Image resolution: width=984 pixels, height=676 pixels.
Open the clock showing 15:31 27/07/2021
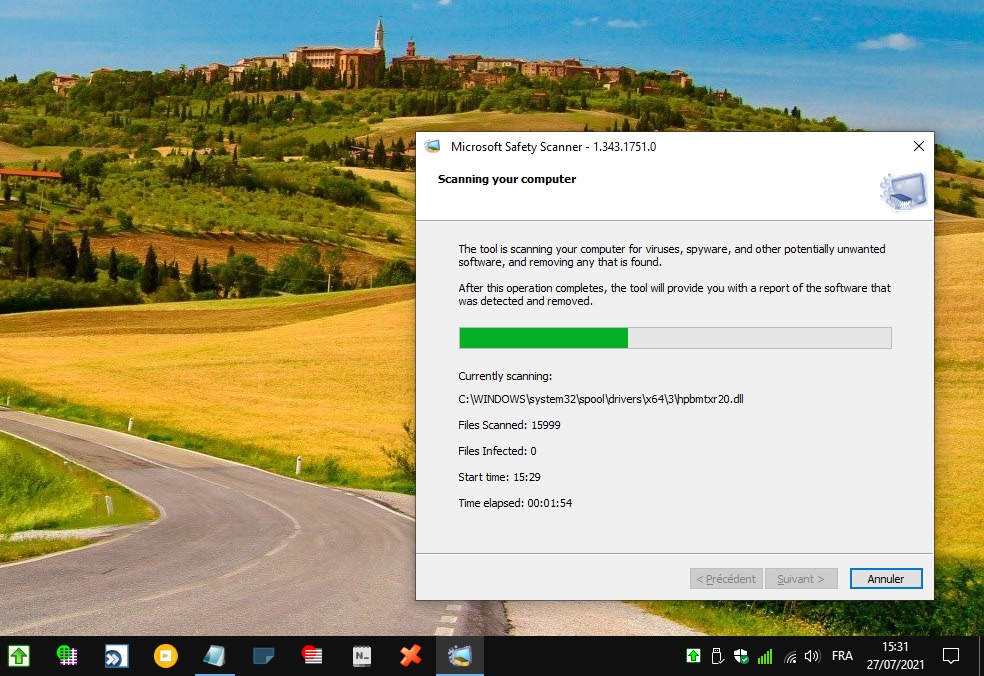click(896, 656)
